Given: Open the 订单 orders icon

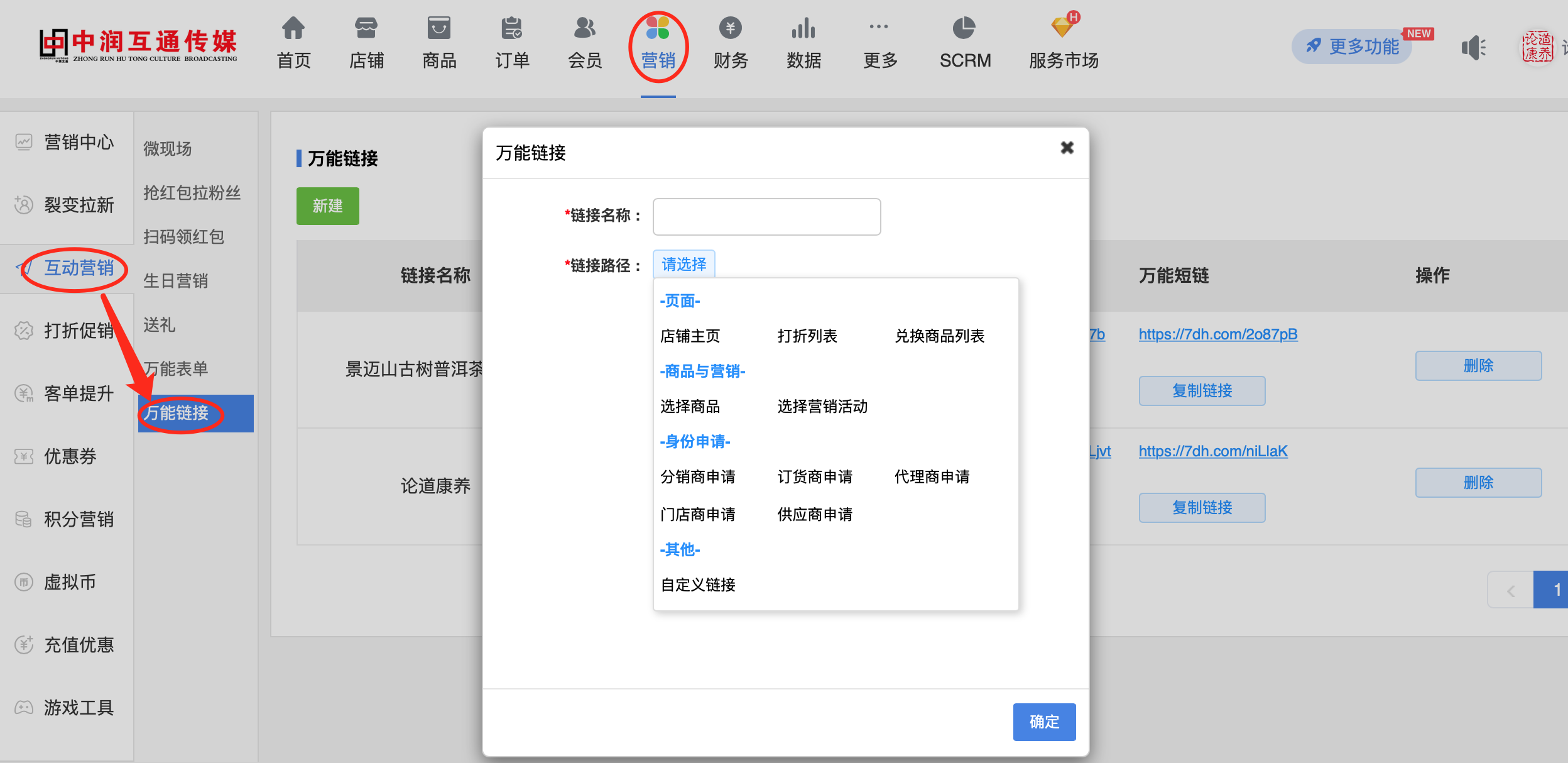Looking at the screenshot, I should pyautogui.click(x=512, y=29).
